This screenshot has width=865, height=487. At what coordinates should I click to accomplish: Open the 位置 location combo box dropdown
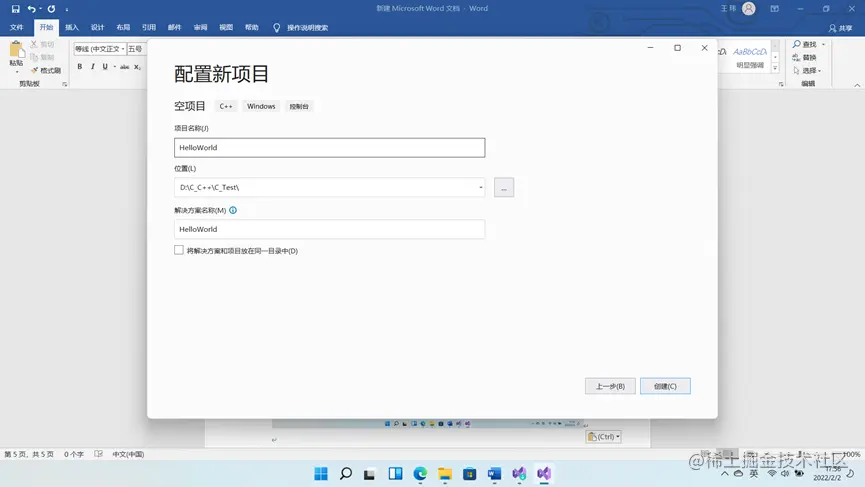(480, 188)
